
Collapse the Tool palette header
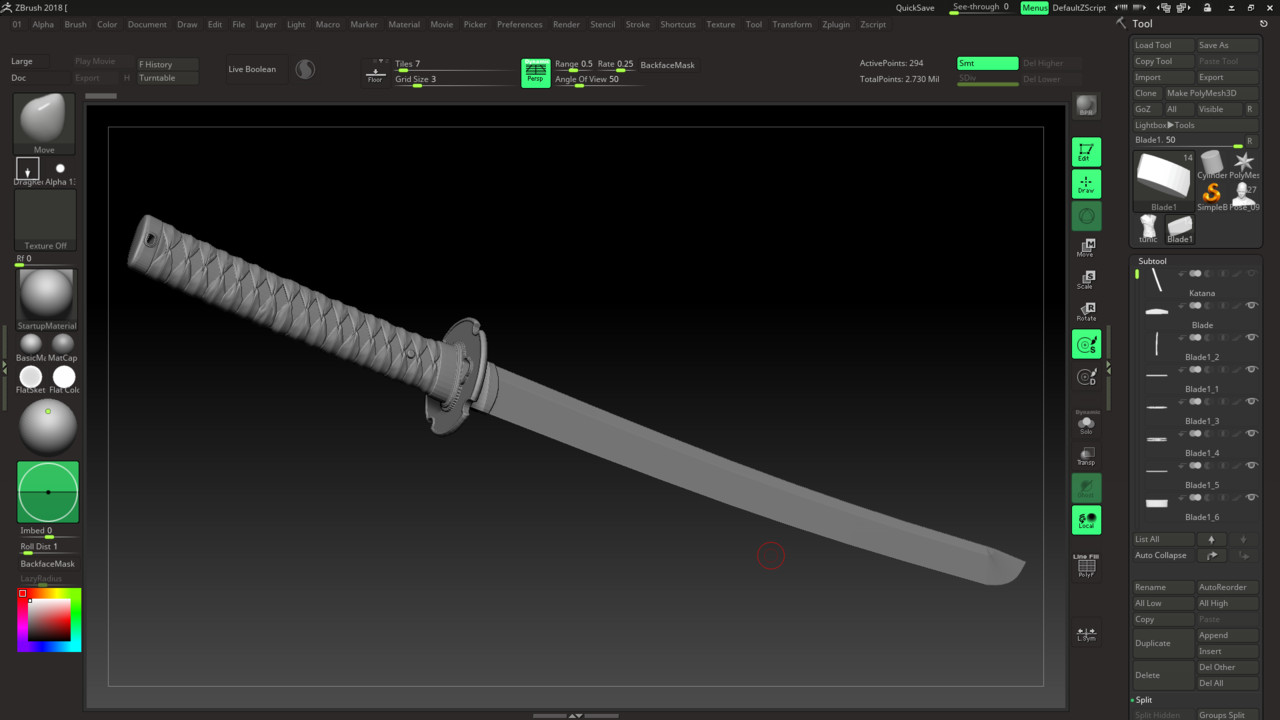1142,23
